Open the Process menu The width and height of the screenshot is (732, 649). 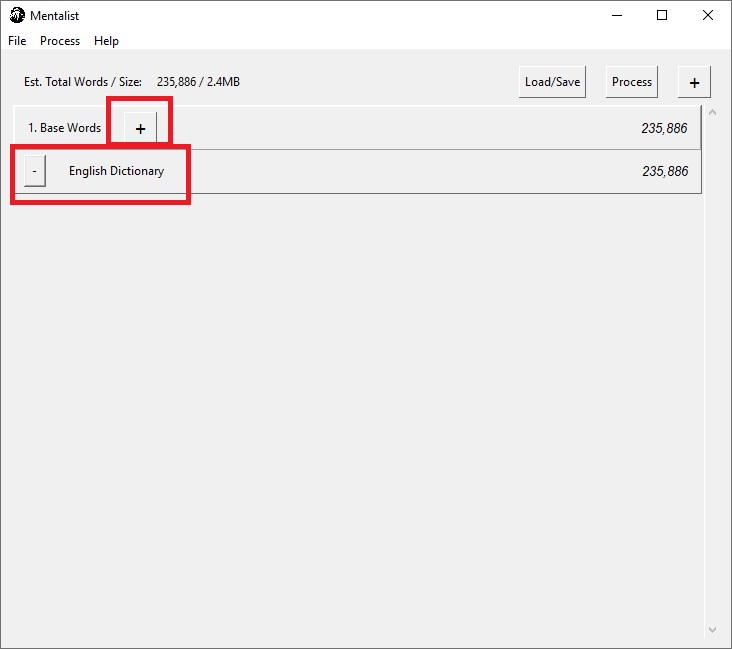coord(60,41)
